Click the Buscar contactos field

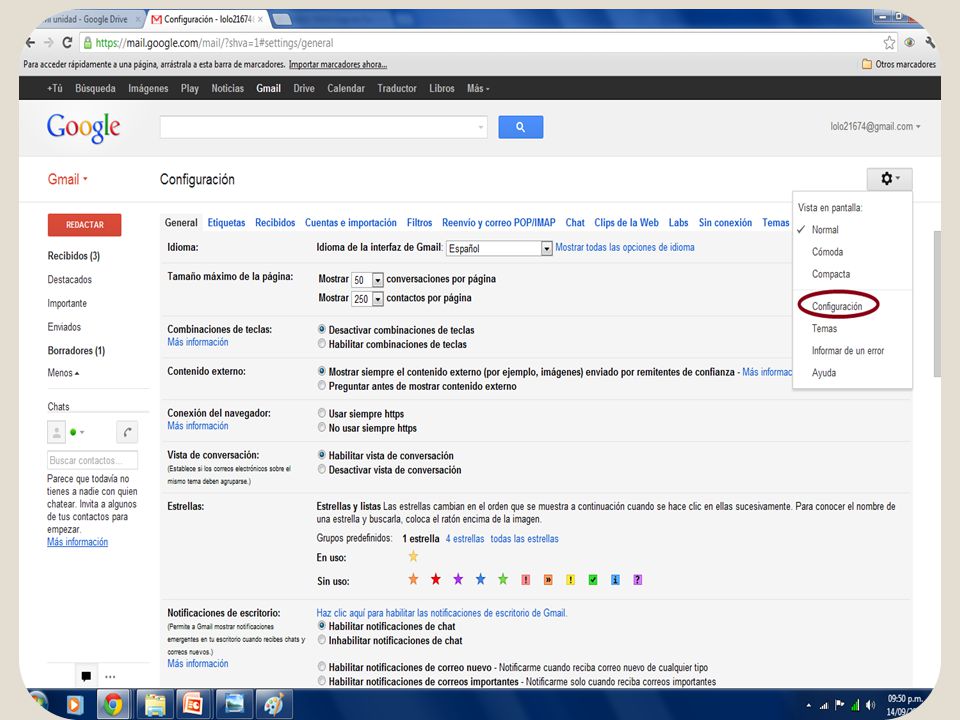coord(92,460)
